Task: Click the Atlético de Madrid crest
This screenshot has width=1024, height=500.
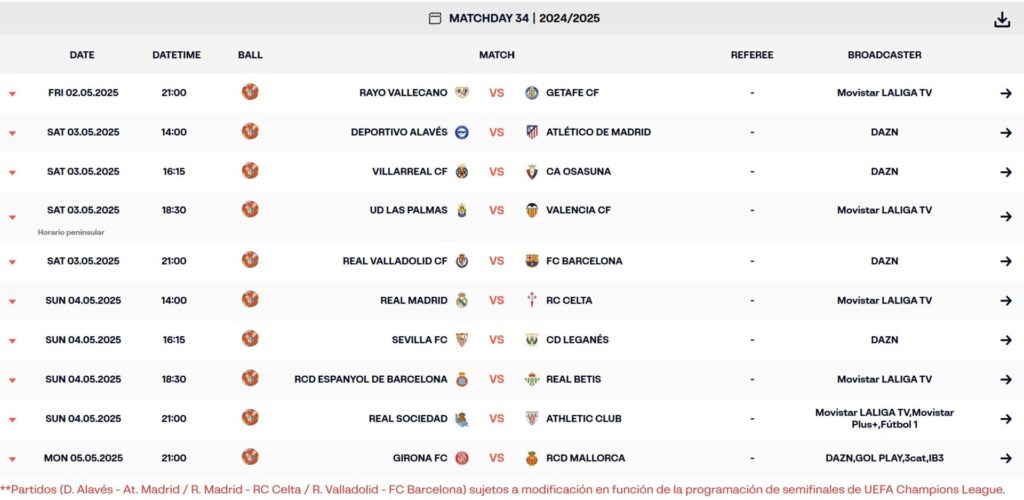Action: point(532,132)
